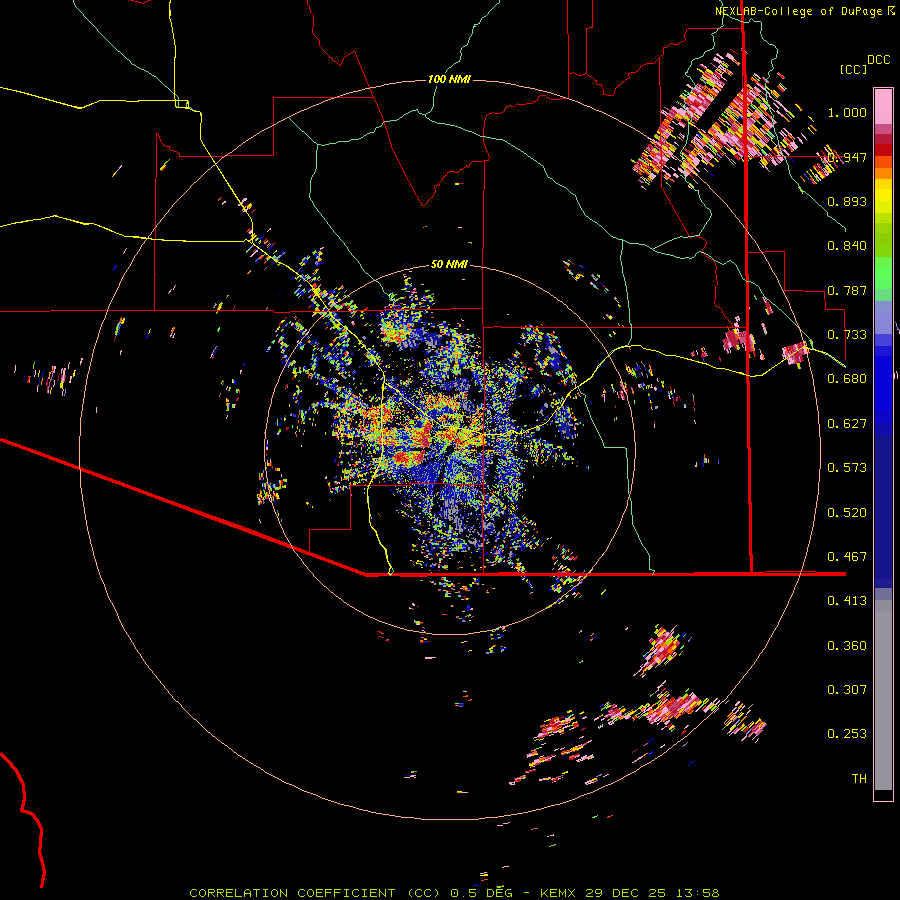Click the 0.520 legend value
The width and height of the screenshot is (900, 900).
[x=847, y=513]
